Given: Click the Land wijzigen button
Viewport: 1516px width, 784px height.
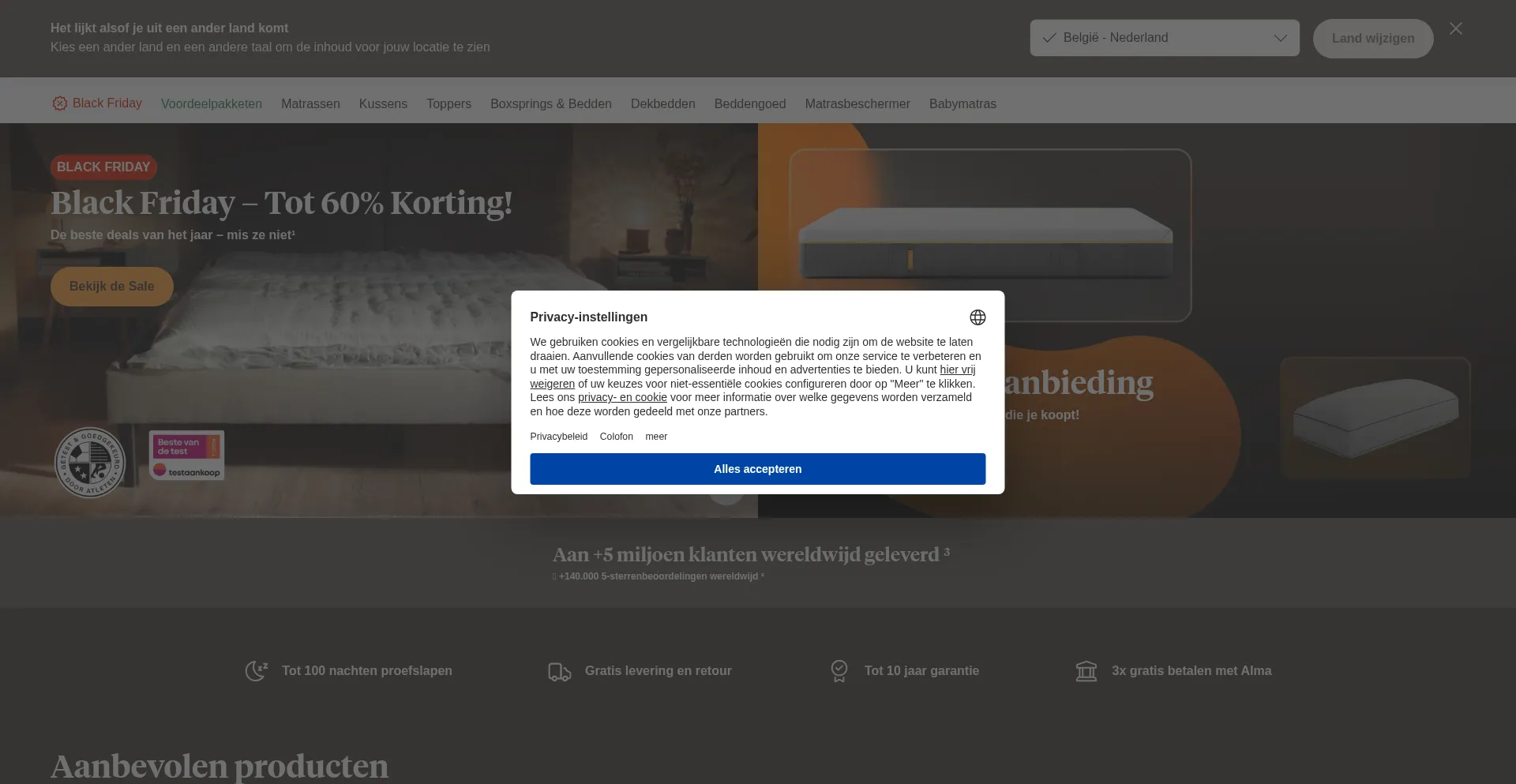Looking at the screenshot, I should coord(1373,39).
